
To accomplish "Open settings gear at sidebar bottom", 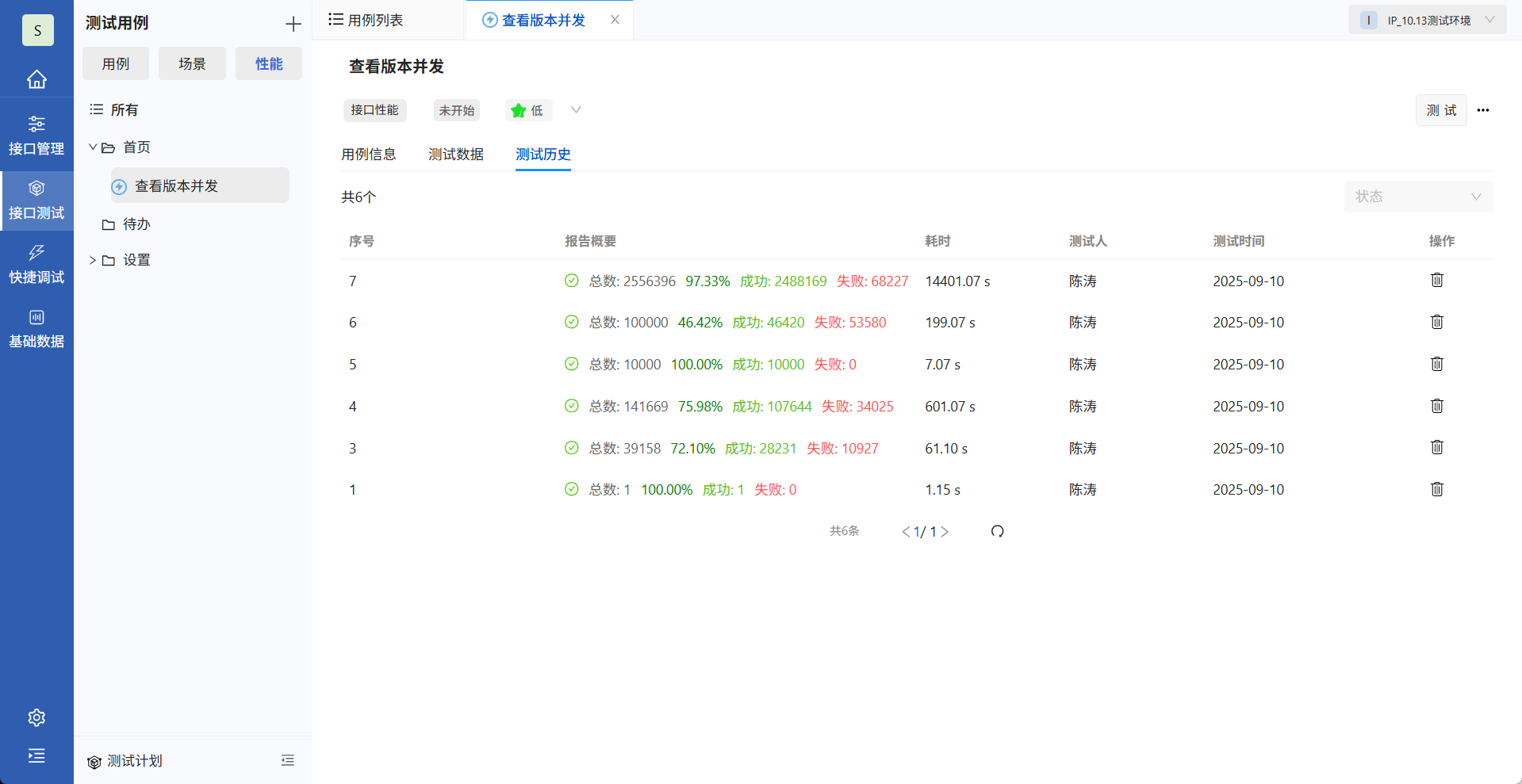I will [36, 717].
